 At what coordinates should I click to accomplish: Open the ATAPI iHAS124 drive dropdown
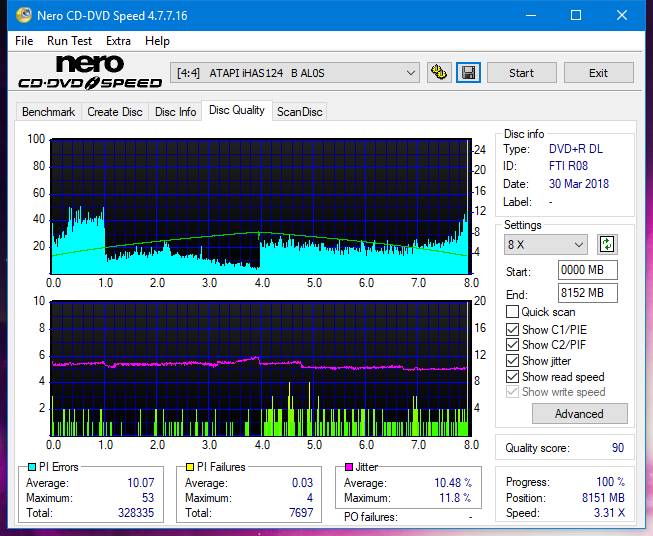[x=295, y=73]
